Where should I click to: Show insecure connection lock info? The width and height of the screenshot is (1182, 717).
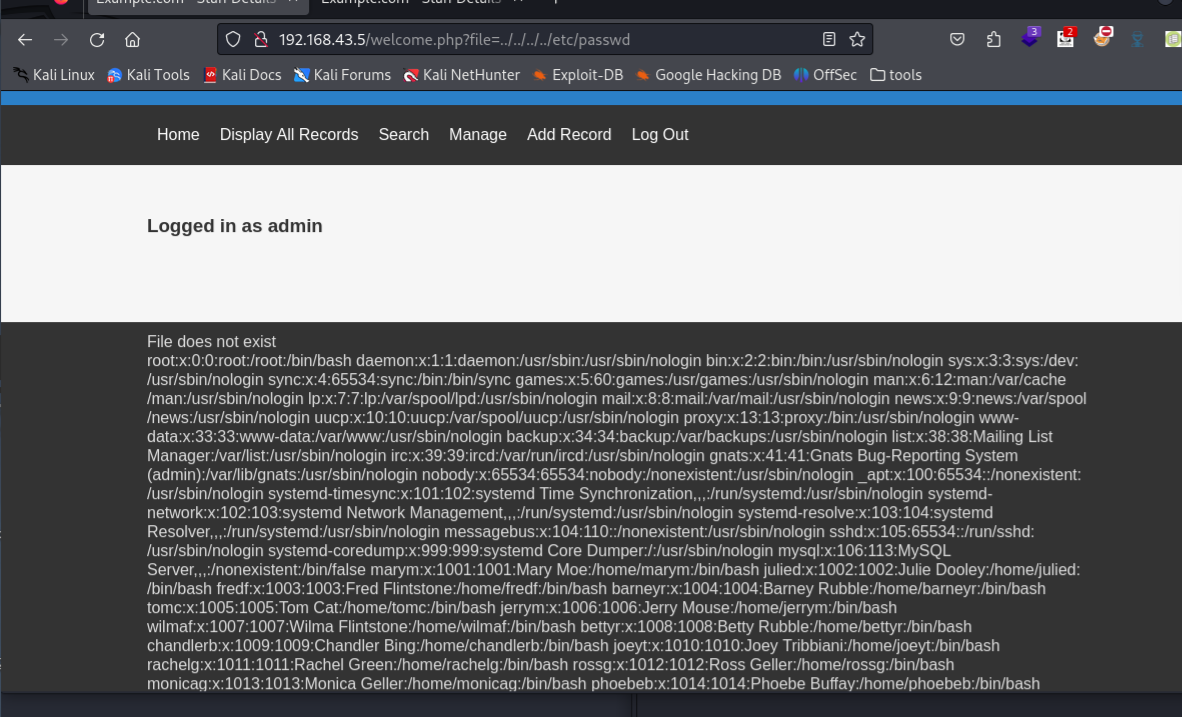261,39
